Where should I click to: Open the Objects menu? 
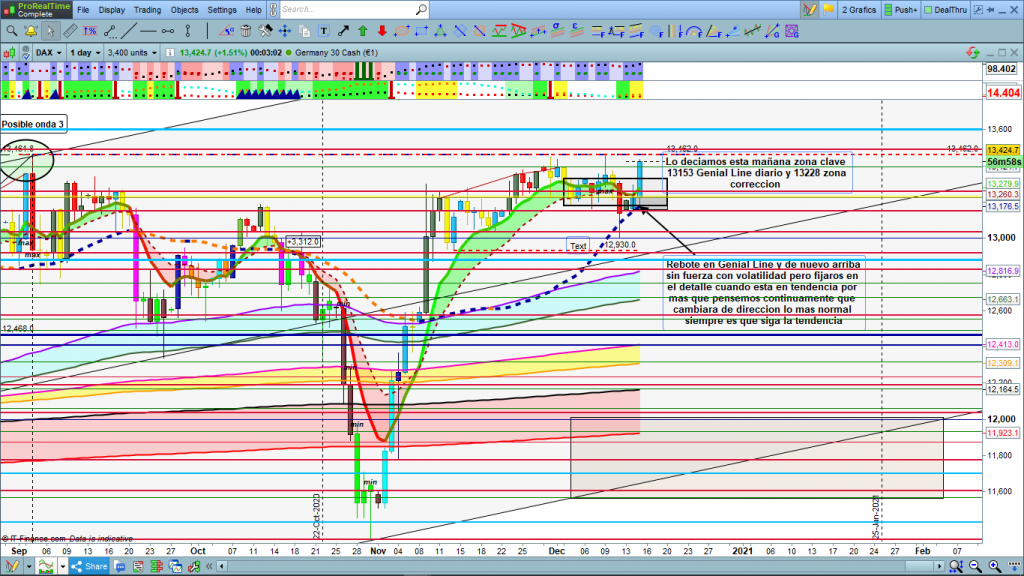click(184, 10)
